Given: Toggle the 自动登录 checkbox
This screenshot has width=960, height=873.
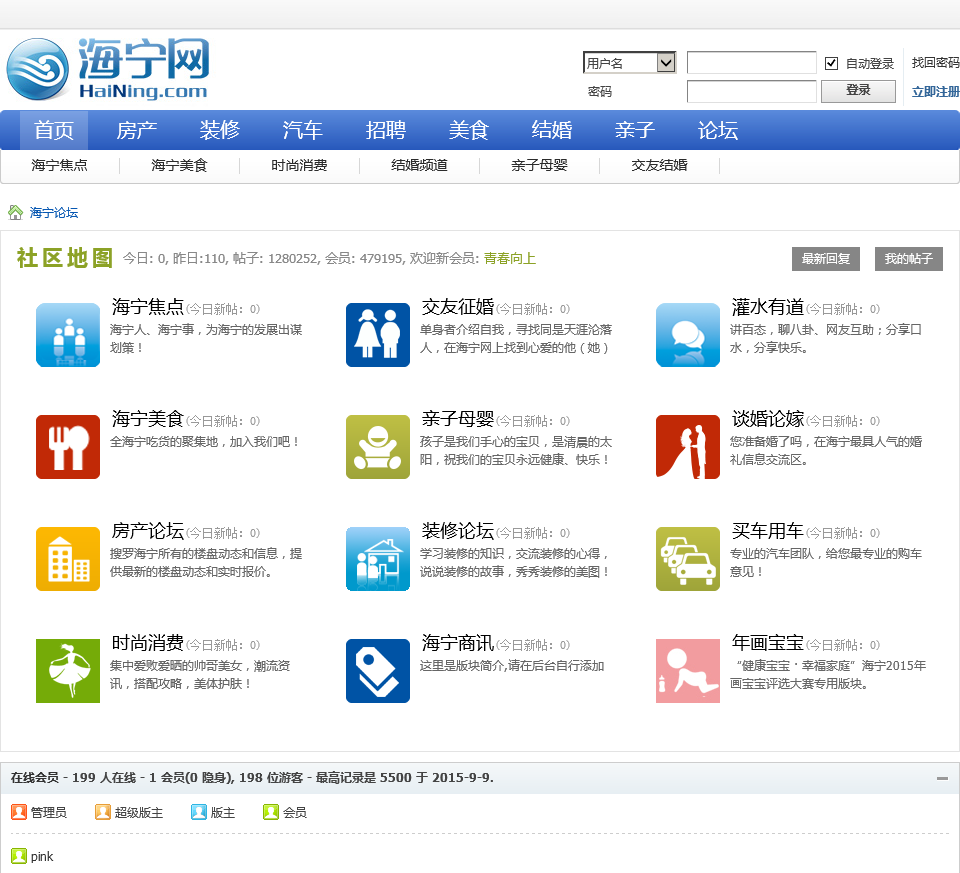Looking at the screenshot, I should pos(831,64).
